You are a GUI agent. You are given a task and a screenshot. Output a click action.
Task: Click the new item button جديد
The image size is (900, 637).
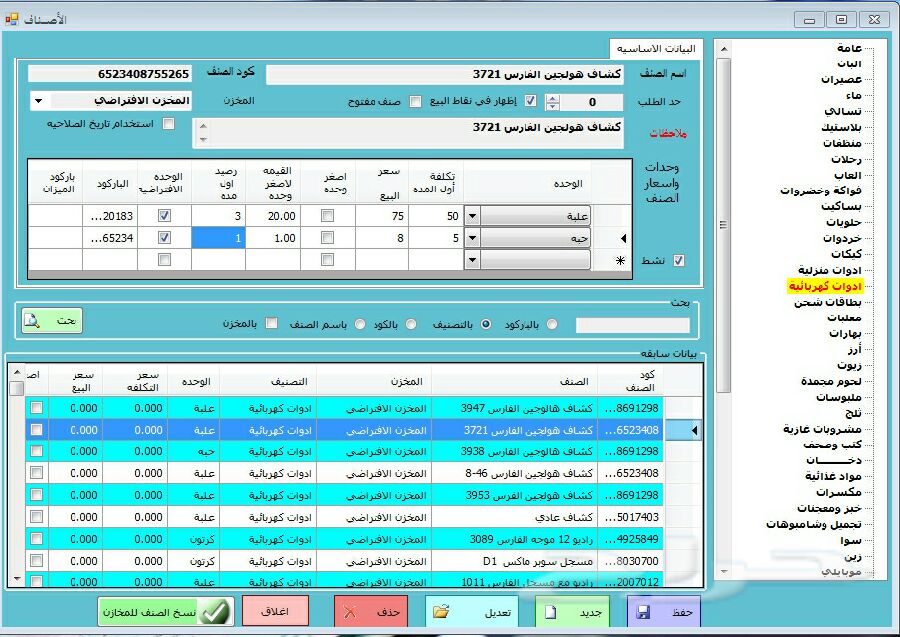pos(572,612)
